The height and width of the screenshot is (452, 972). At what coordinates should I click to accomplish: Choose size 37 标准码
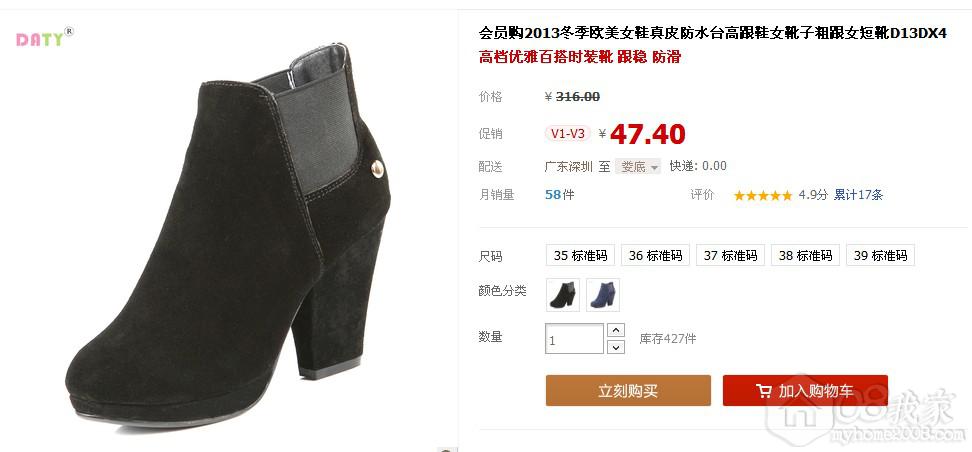(x=730, y=255)
